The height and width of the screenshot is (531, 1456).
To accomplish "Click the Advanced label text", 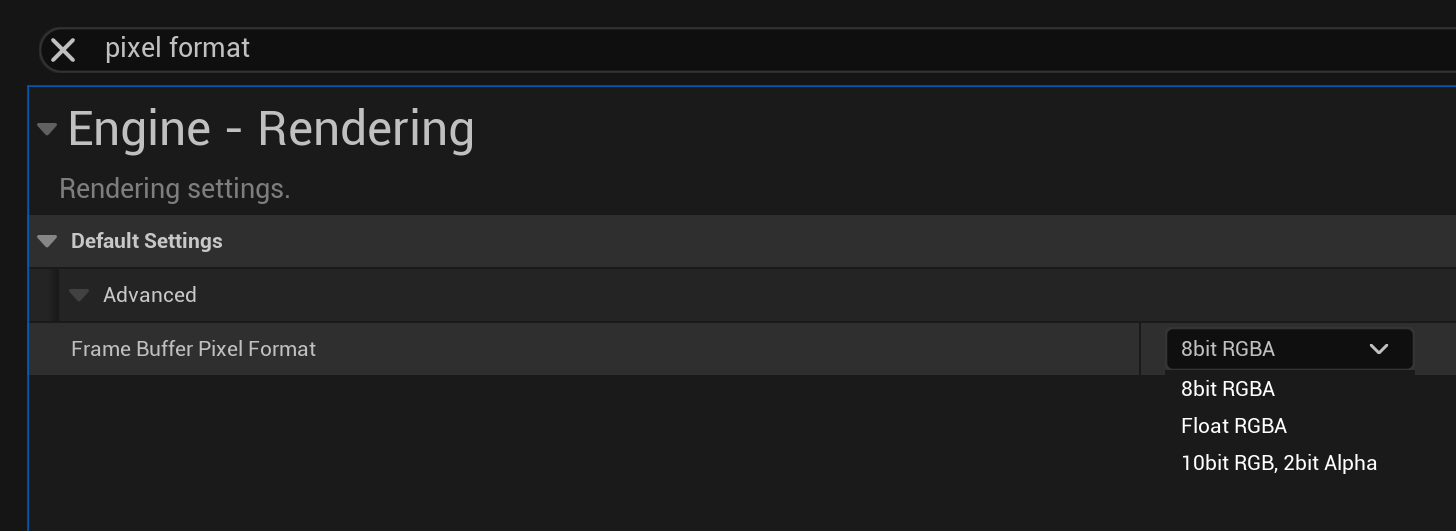I will pyautogui.click(x=150, y=295).
